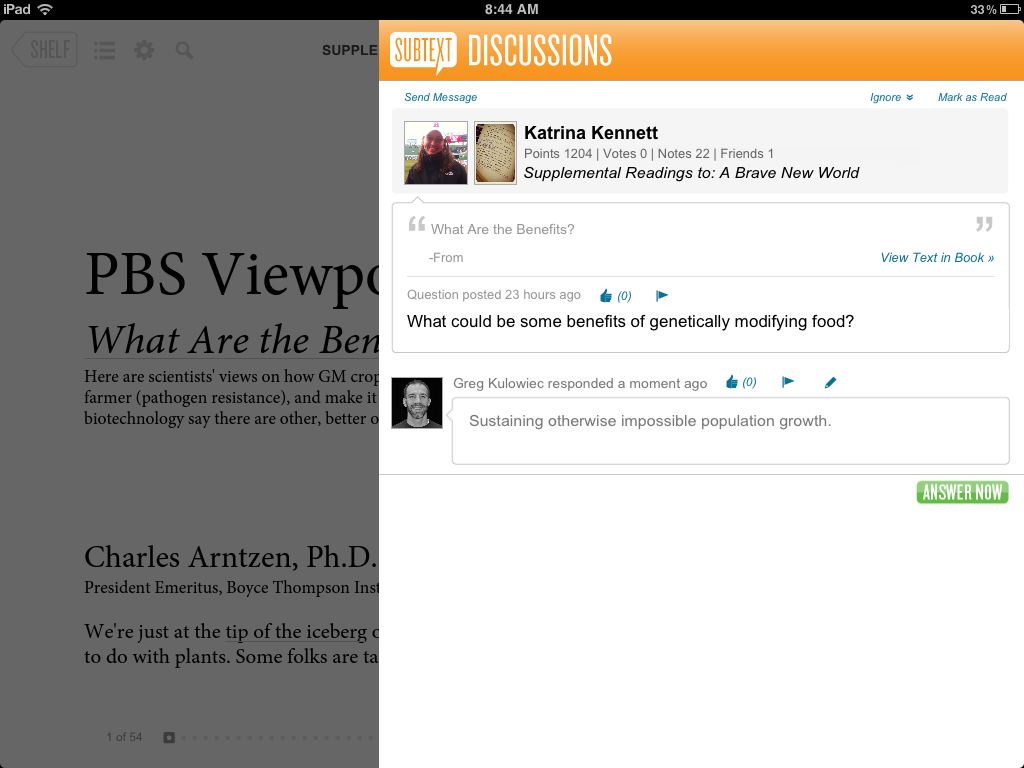Click Send Message link
The width and height of the screenshot is (1024, 768).
point(440,97)
